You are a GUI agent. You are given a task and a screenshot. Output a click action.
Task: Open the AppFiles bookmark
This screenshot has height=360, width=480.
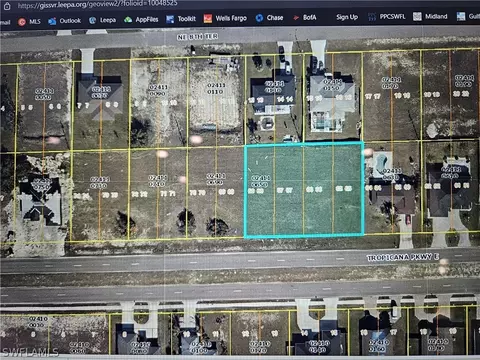(141, 20)
